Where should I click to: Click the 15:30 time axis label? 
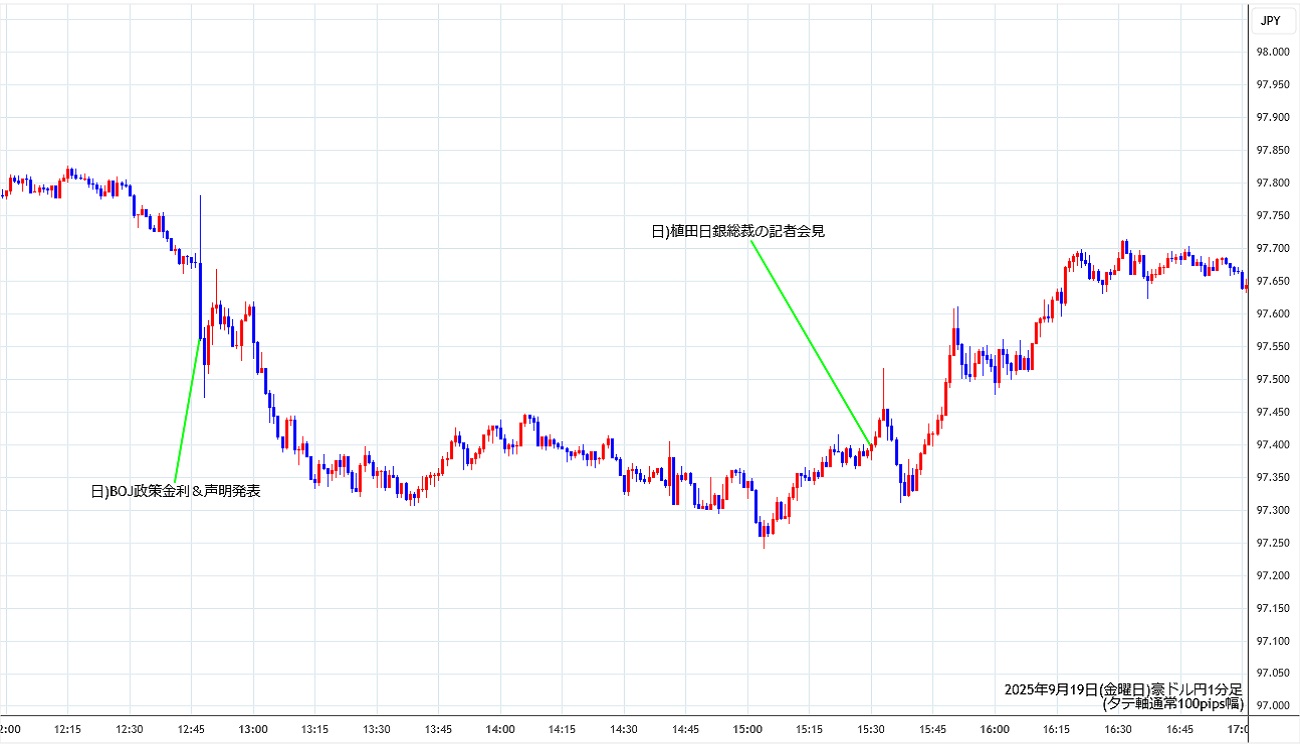(x=872, y=729)
